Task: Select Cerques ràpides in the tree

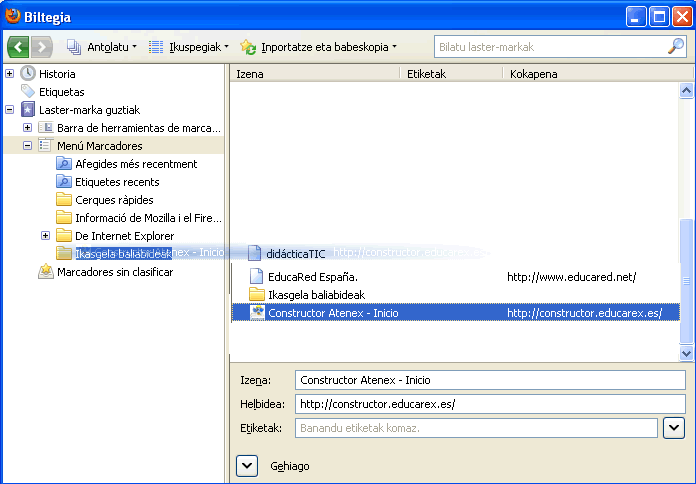Action: point(114,200)
